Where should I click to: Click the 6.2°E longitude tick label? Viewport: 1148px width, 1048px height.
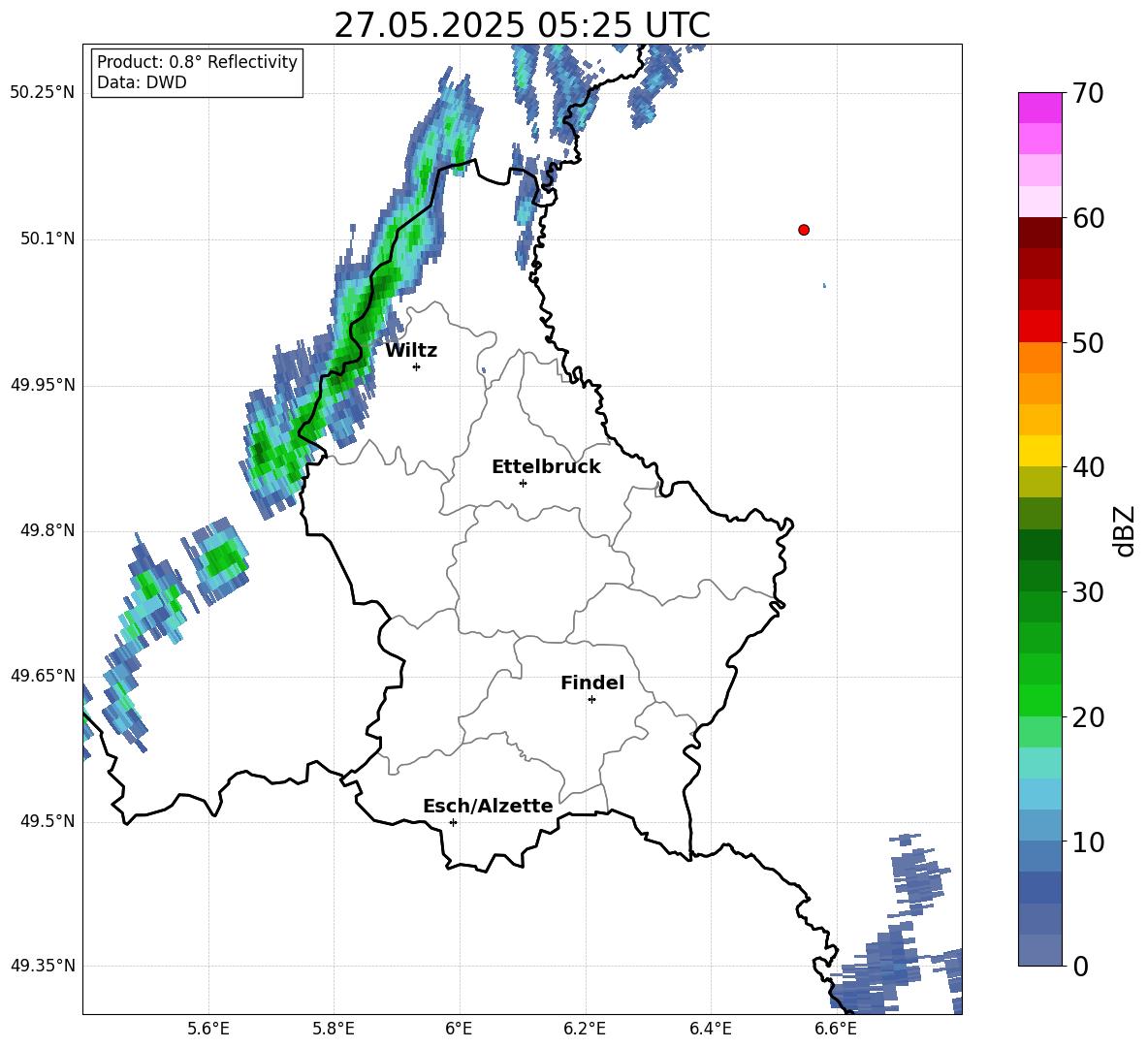point(585,1029)
